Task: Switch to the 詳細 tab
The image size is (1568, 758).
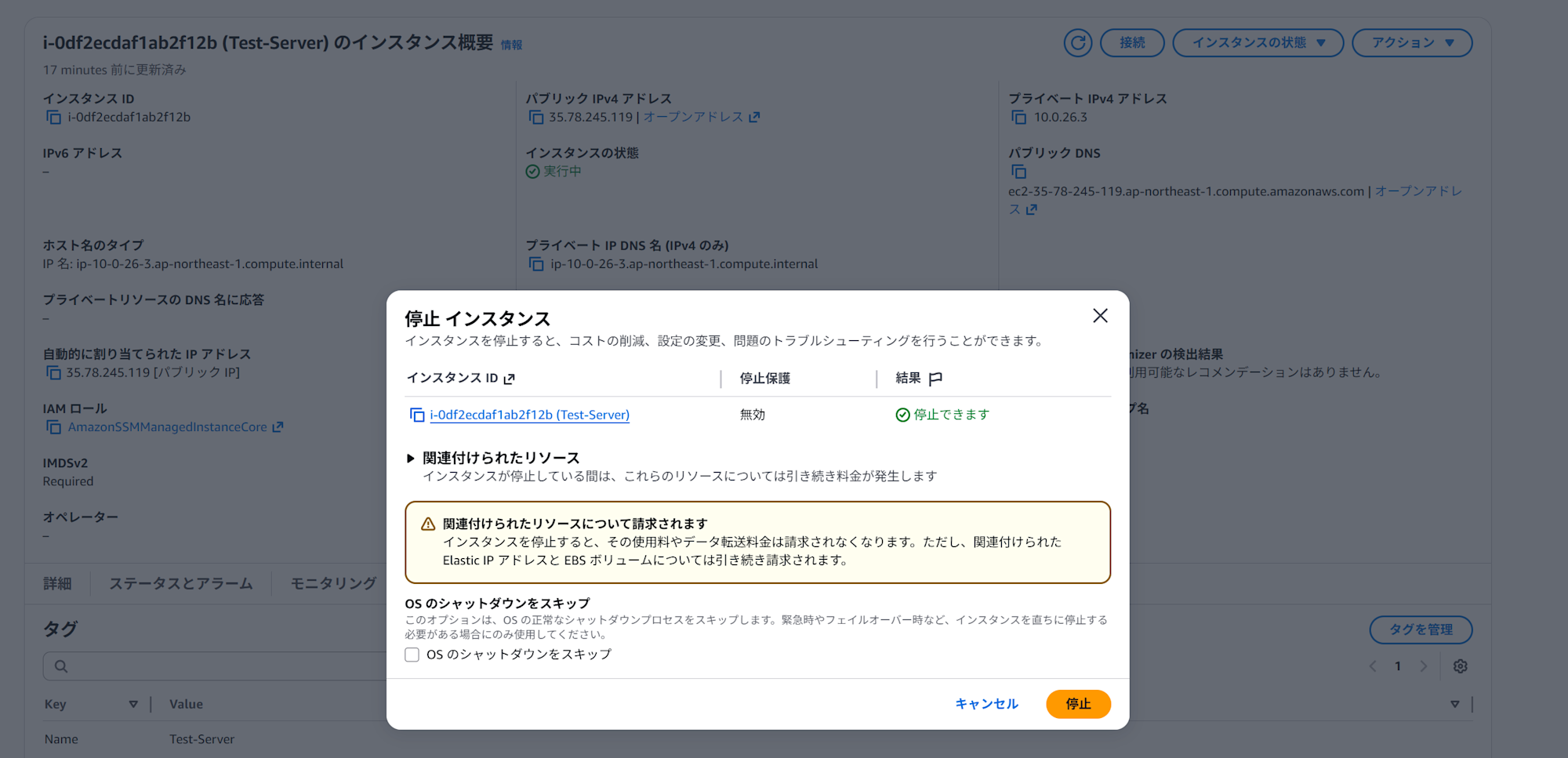Action: click(x=57, y=583)
